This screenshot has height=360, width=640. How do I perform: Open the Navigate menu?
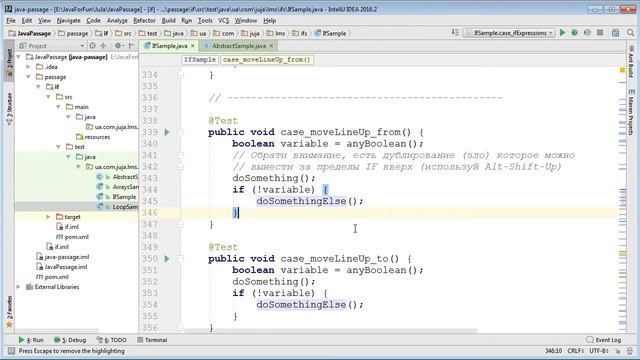(x=69, y=20)
